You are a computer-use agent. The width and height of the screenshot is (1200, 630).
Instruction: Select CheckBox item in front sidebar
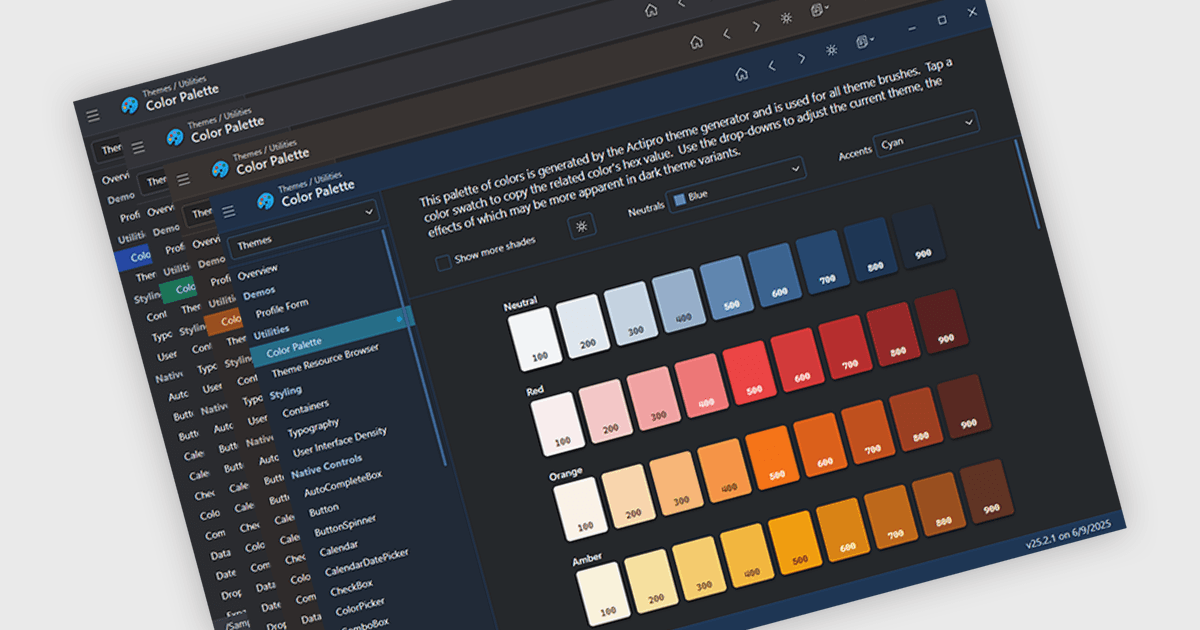(x=352, y=588)
